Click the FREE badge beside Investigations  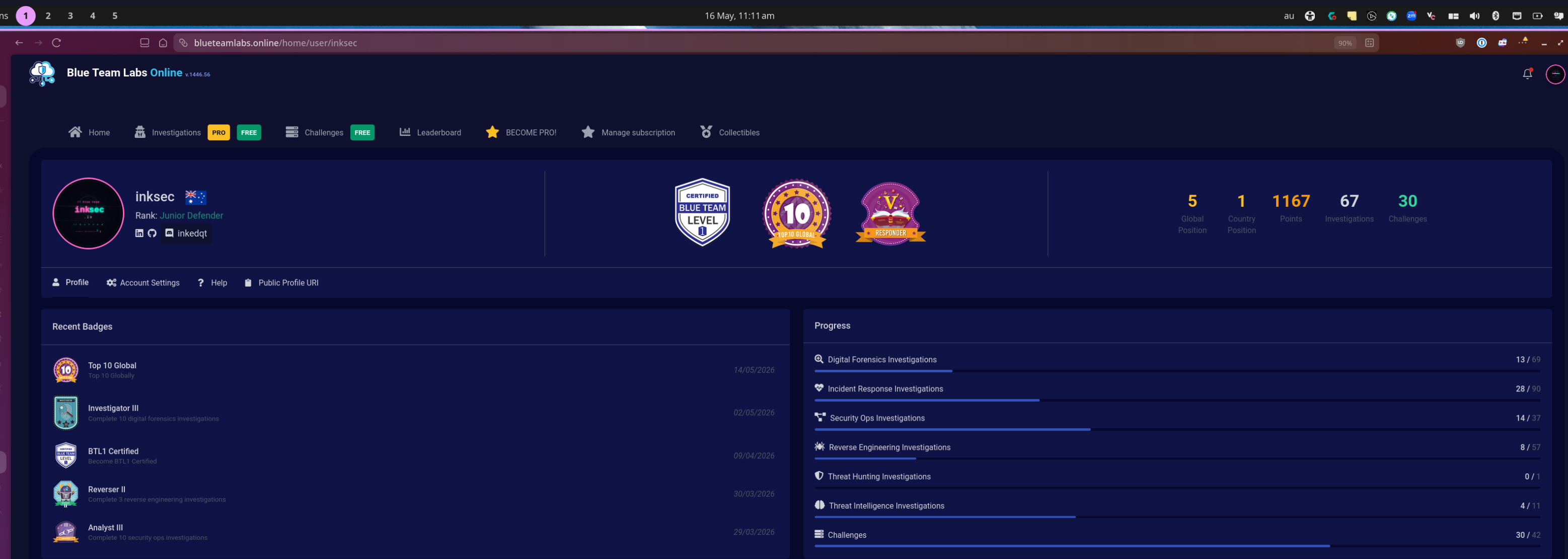tap(249, 133)
